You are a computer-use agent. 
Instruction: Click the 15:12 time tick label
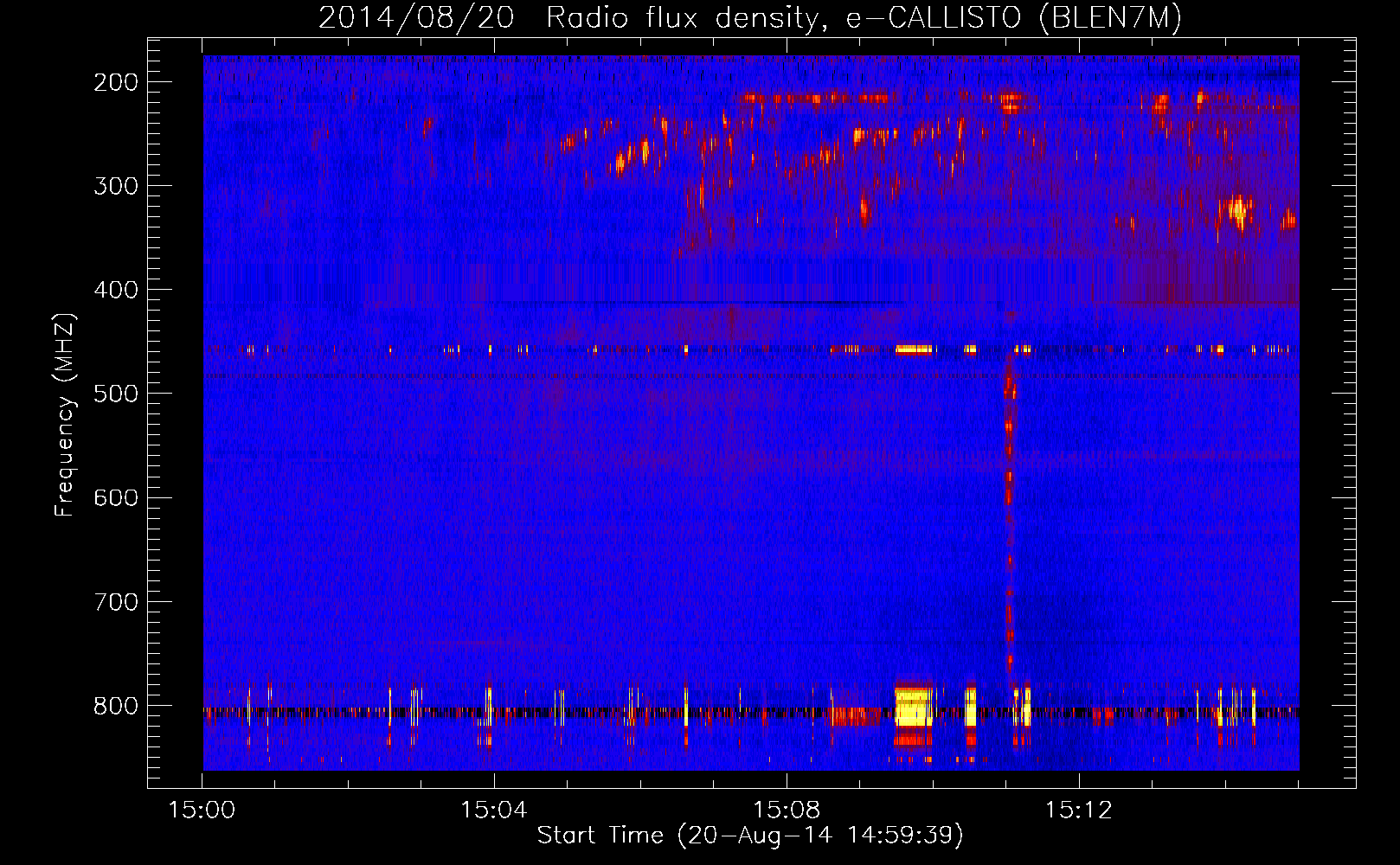(1078, 811)
